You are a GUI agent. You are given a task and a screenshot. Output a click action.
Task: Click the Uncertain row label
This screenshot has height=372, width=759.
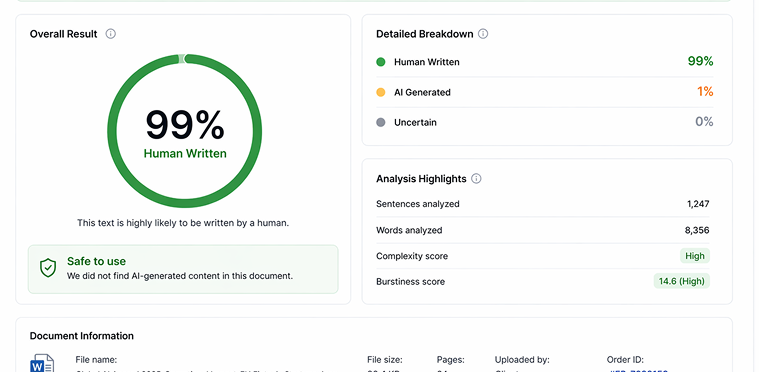point(415,122)
